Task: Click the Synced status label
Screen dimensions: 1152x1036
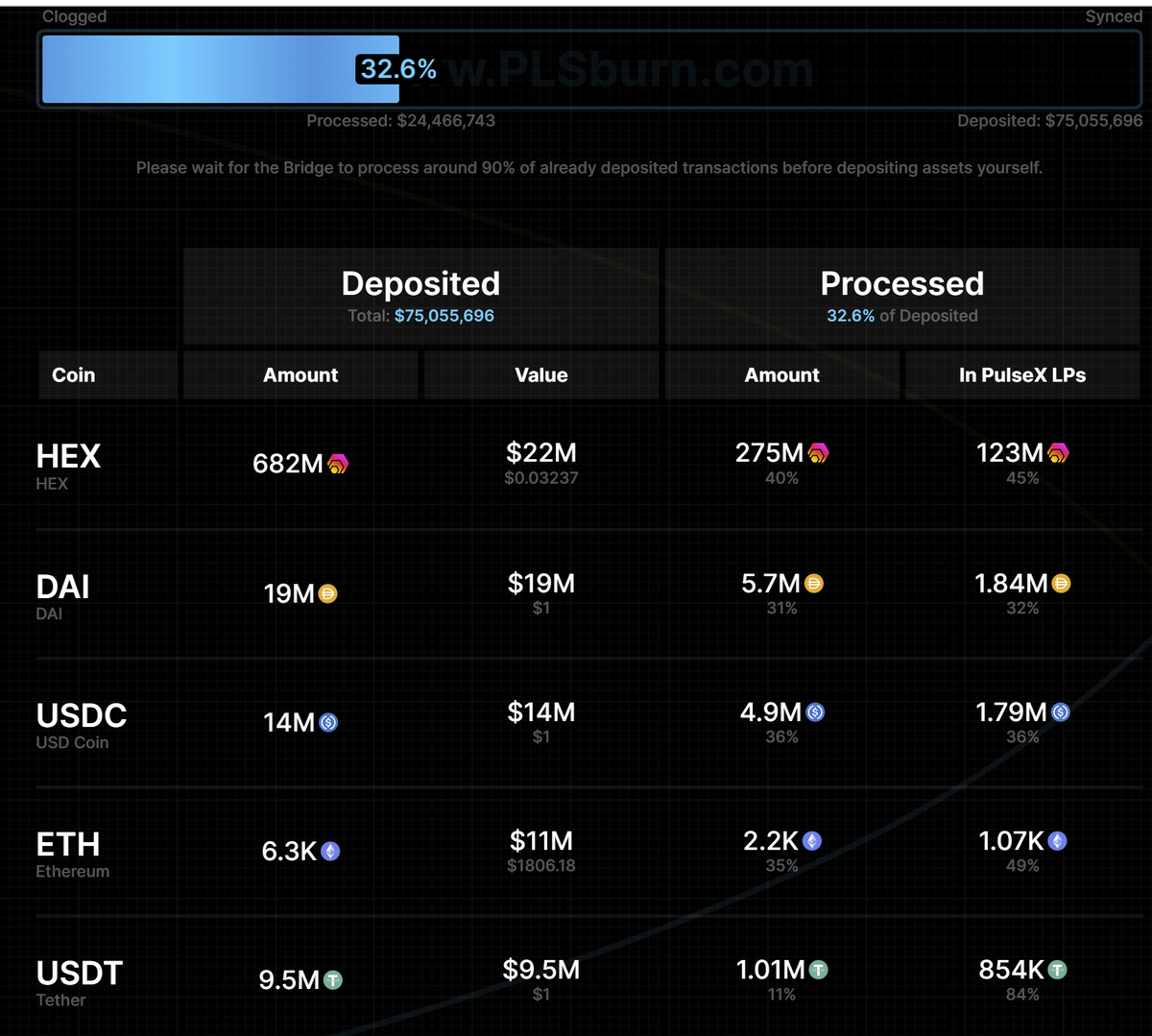Action: tap(1114, 16)
